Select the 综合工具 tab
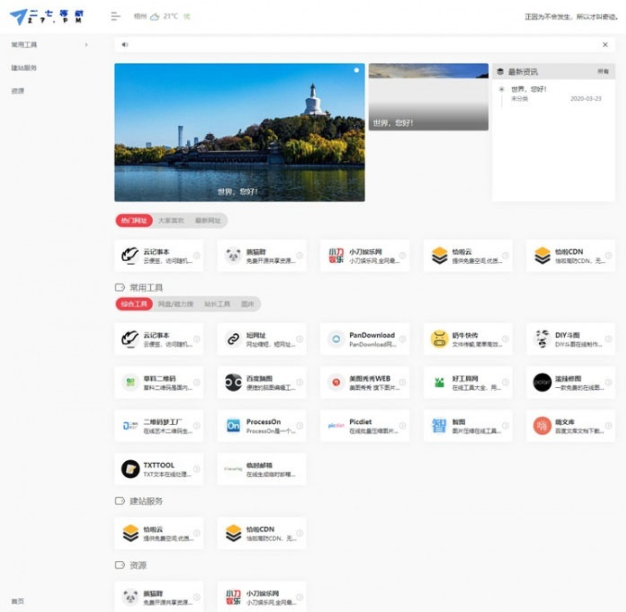This screenshot has width=626, height=612. click(134, 304)
